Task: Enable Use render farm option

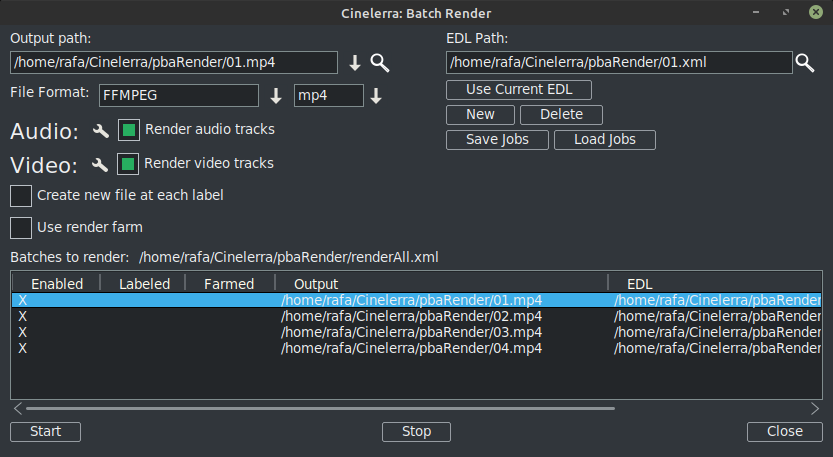Action: pos(21,228)
